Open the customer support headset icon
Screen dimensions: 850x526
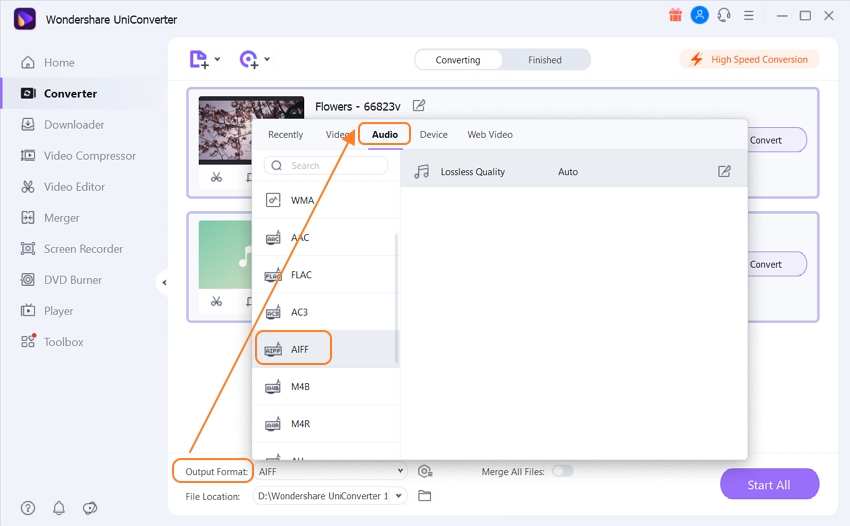(x=724, y=15)
